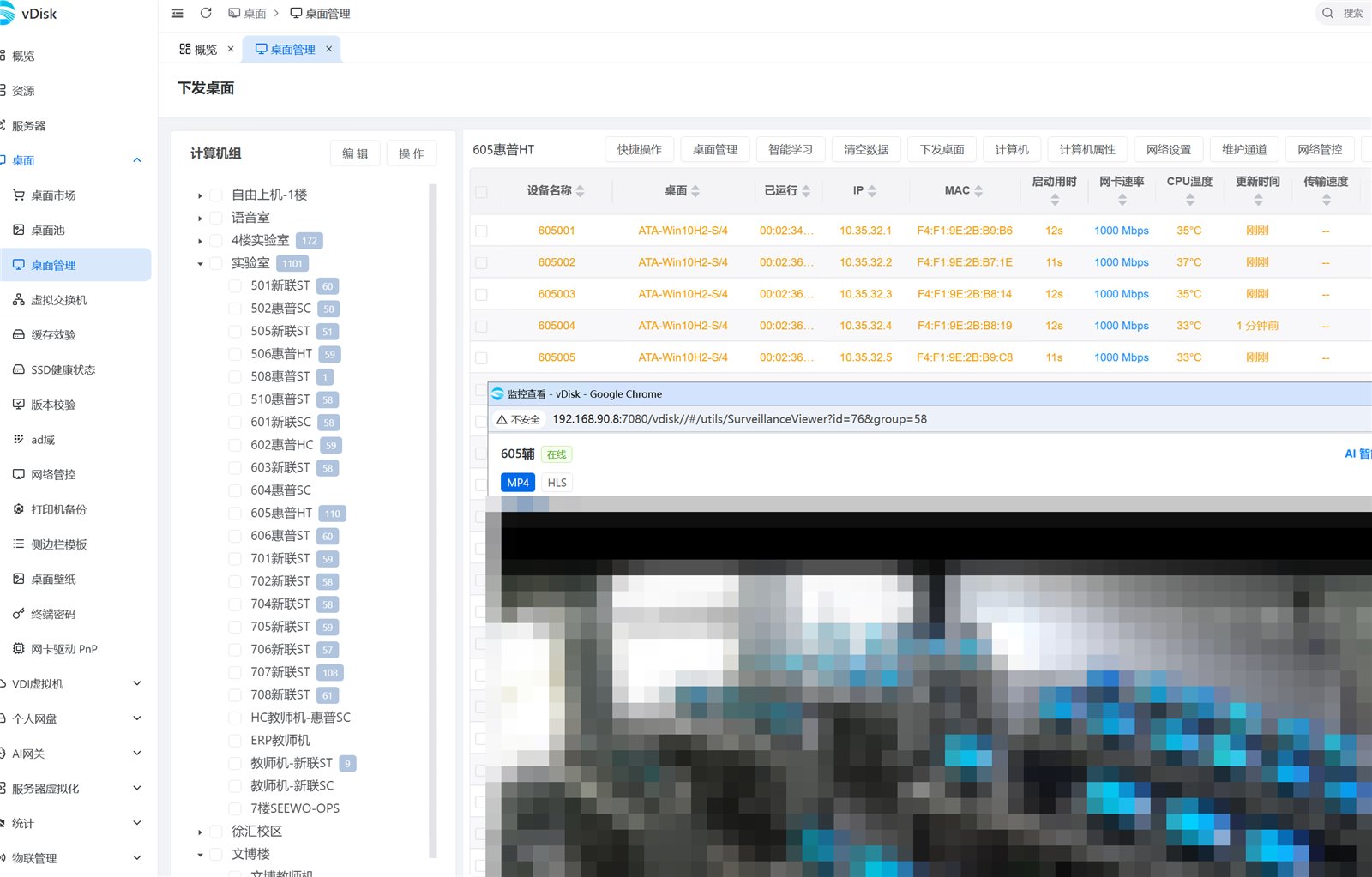1372x877 pixels.
Task: Click the 智能学习 button
Action: 791,149
